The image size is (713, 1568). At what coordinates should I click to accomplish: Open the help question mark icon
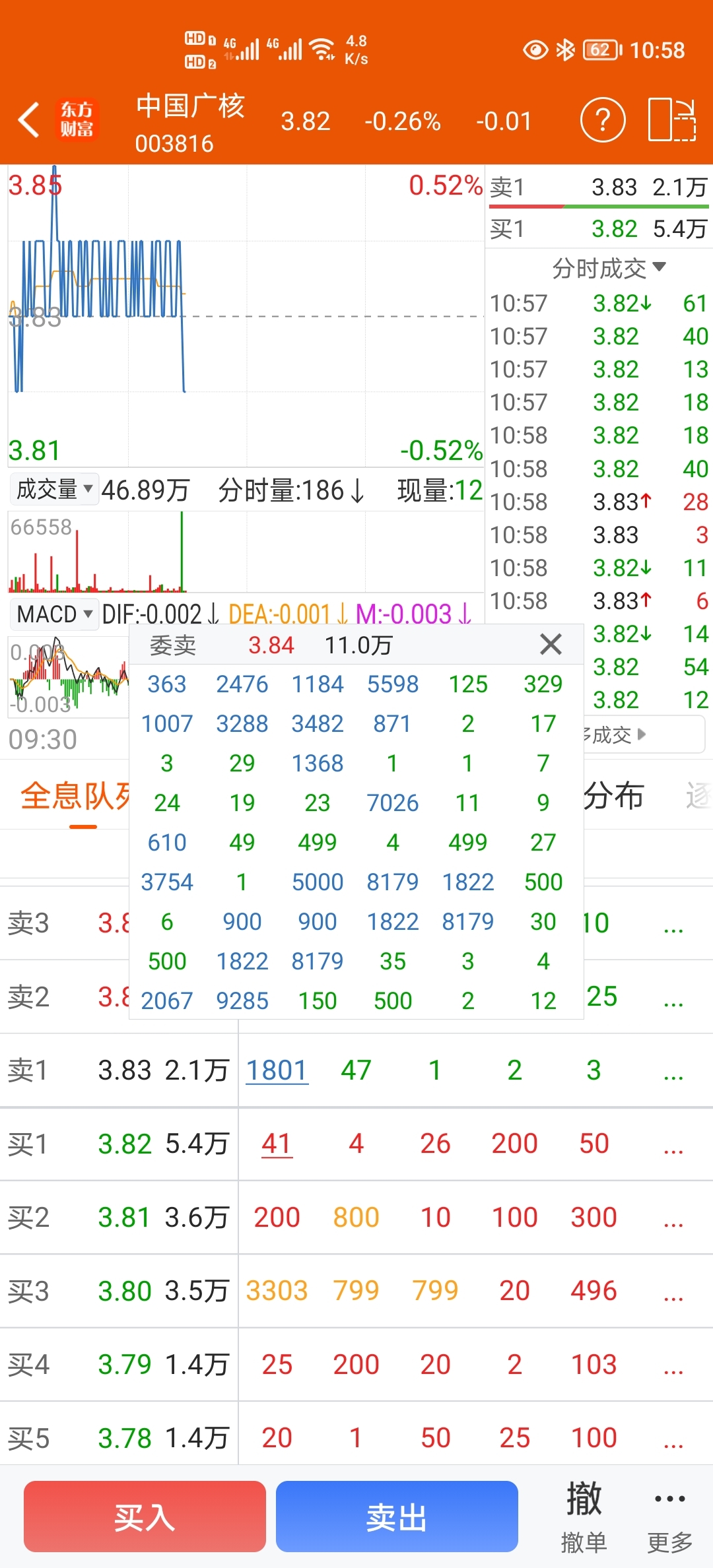pos(602,120)
